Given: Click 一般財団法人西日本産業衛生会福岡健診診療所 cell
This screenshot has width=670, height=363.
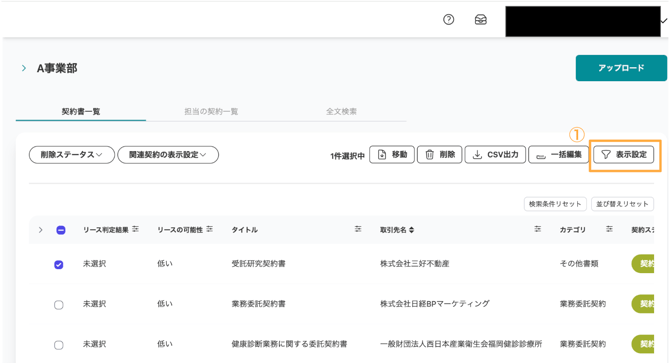Looking at the screenshot, I should [461, 344].
